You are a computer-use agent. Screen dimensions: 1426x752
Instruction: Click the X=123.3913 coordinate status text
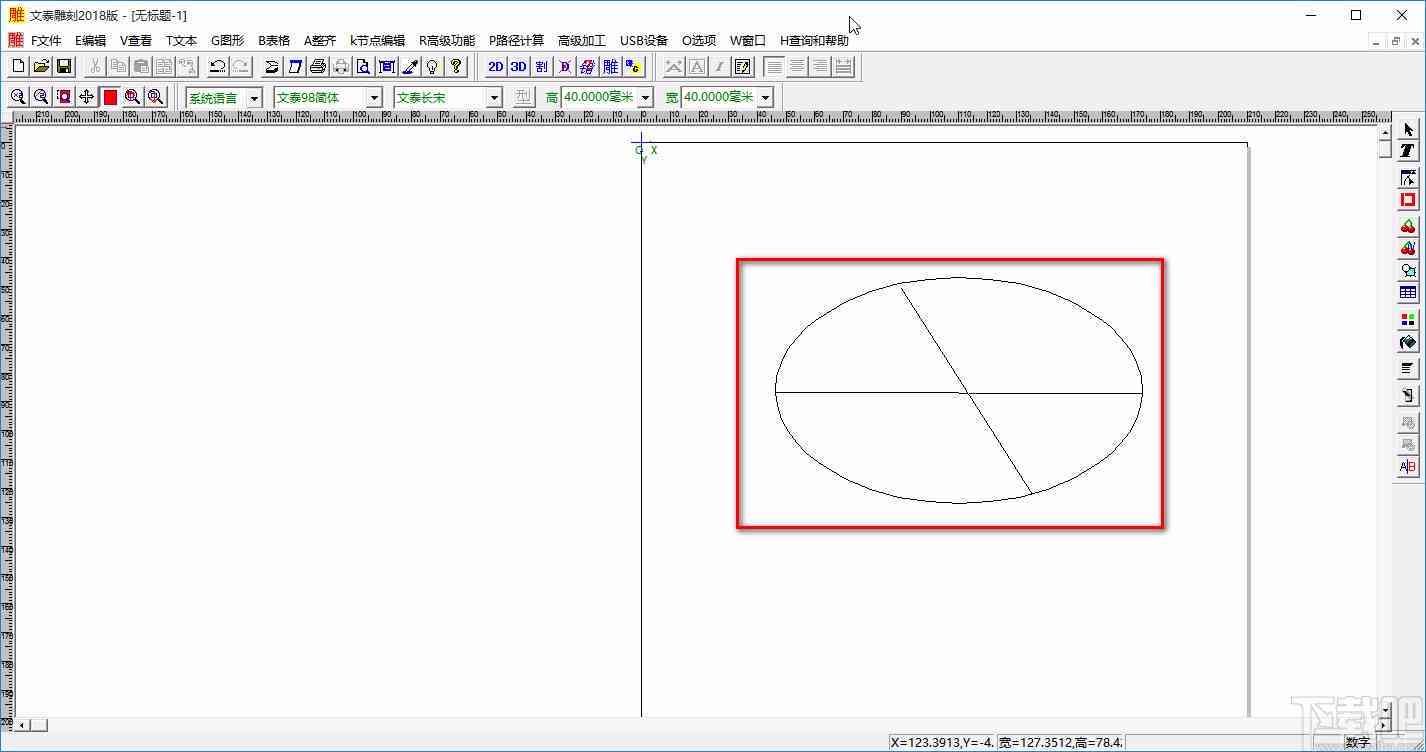[943, 743]
